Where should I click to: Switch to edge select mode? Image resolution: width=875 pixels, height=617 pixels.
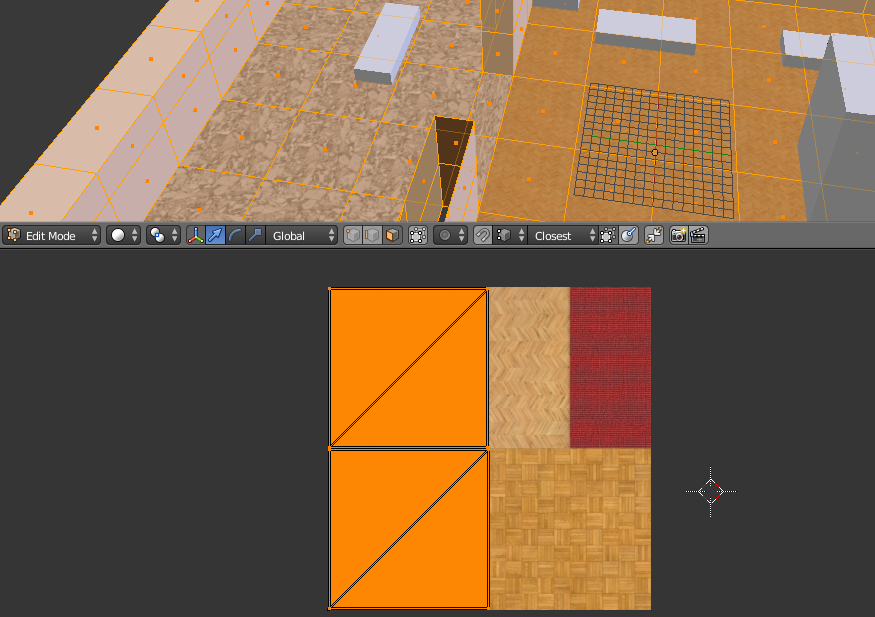372,236
